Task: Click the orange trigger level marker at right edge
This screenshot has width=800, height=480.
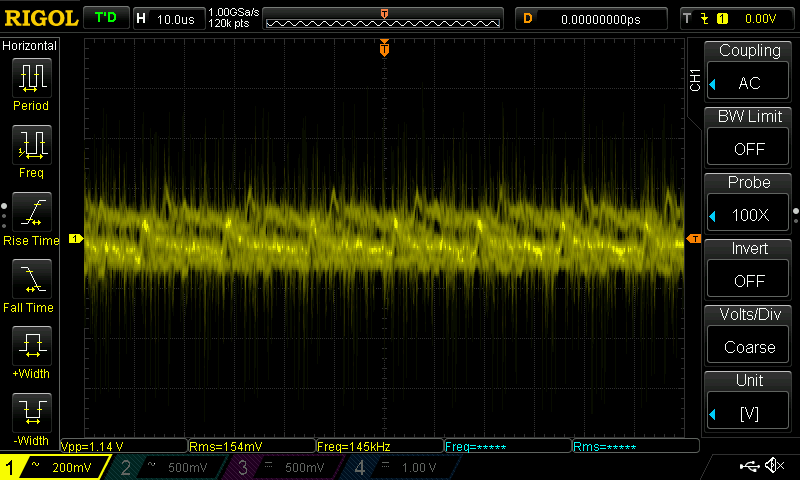Action: [694, 238]
